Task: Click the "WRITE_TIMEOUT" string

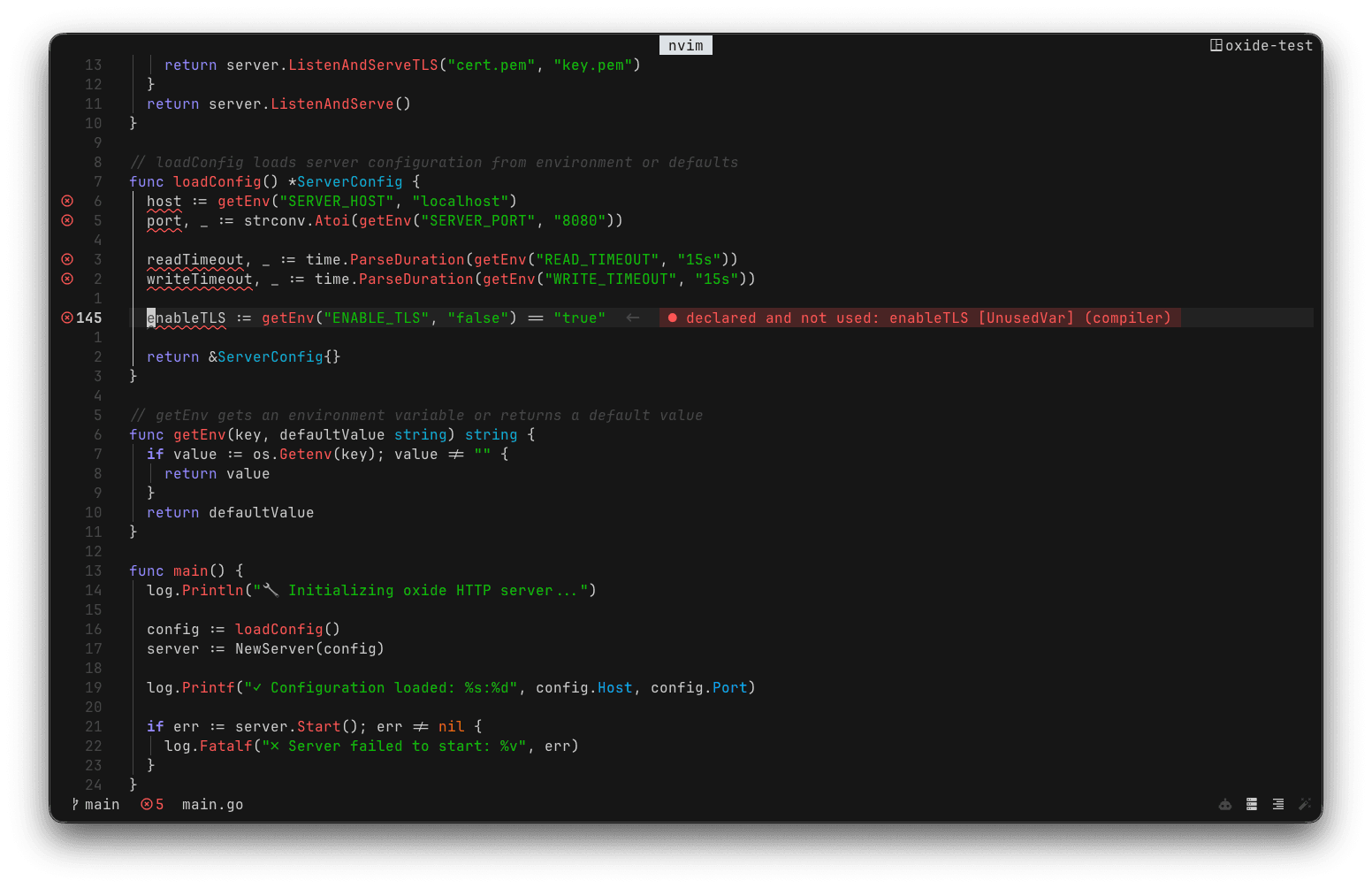Action: (x=611, y=279)
